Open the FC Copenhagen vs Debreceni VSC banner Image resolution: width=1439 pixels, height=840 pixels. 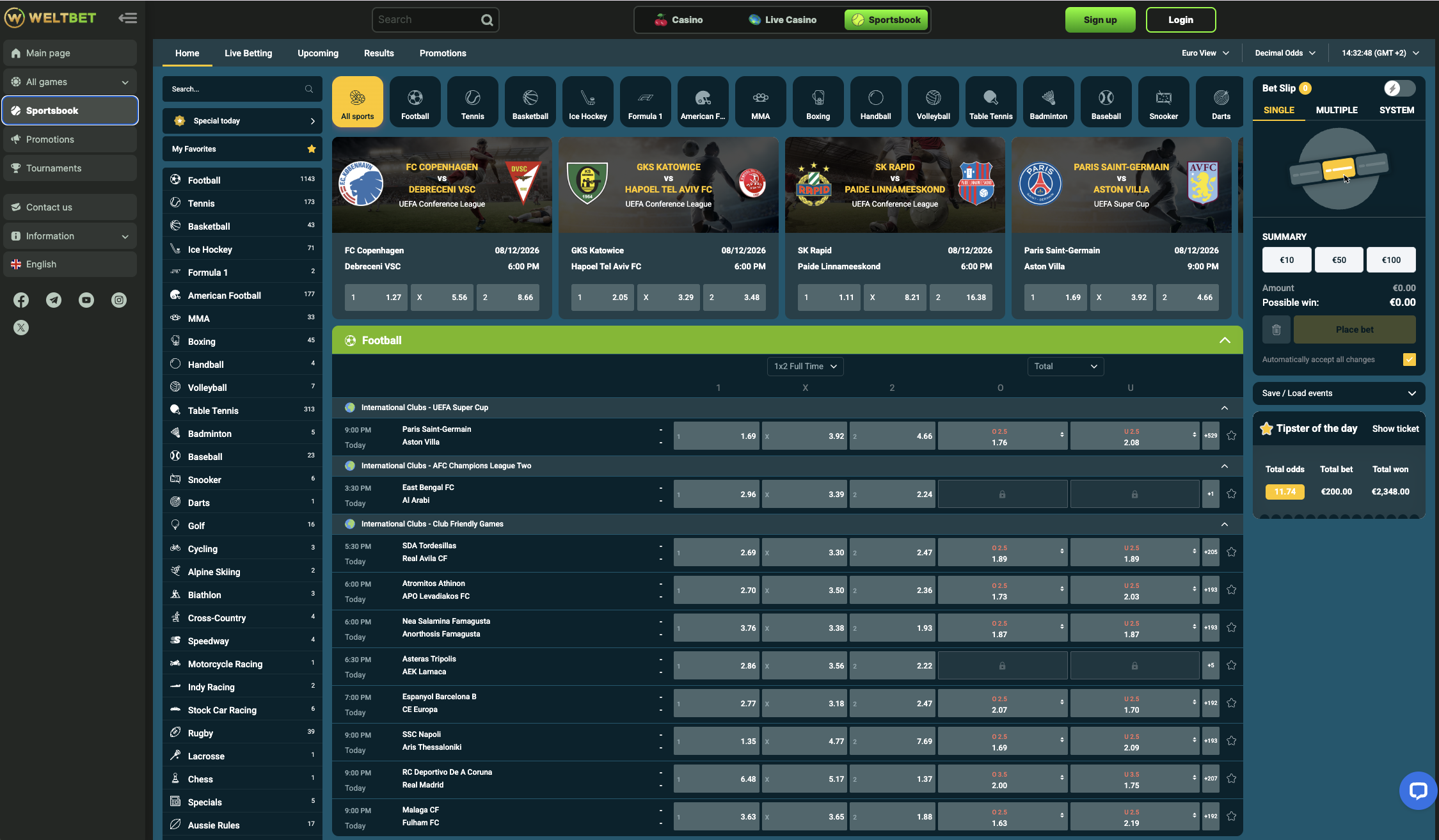[442, 185]
